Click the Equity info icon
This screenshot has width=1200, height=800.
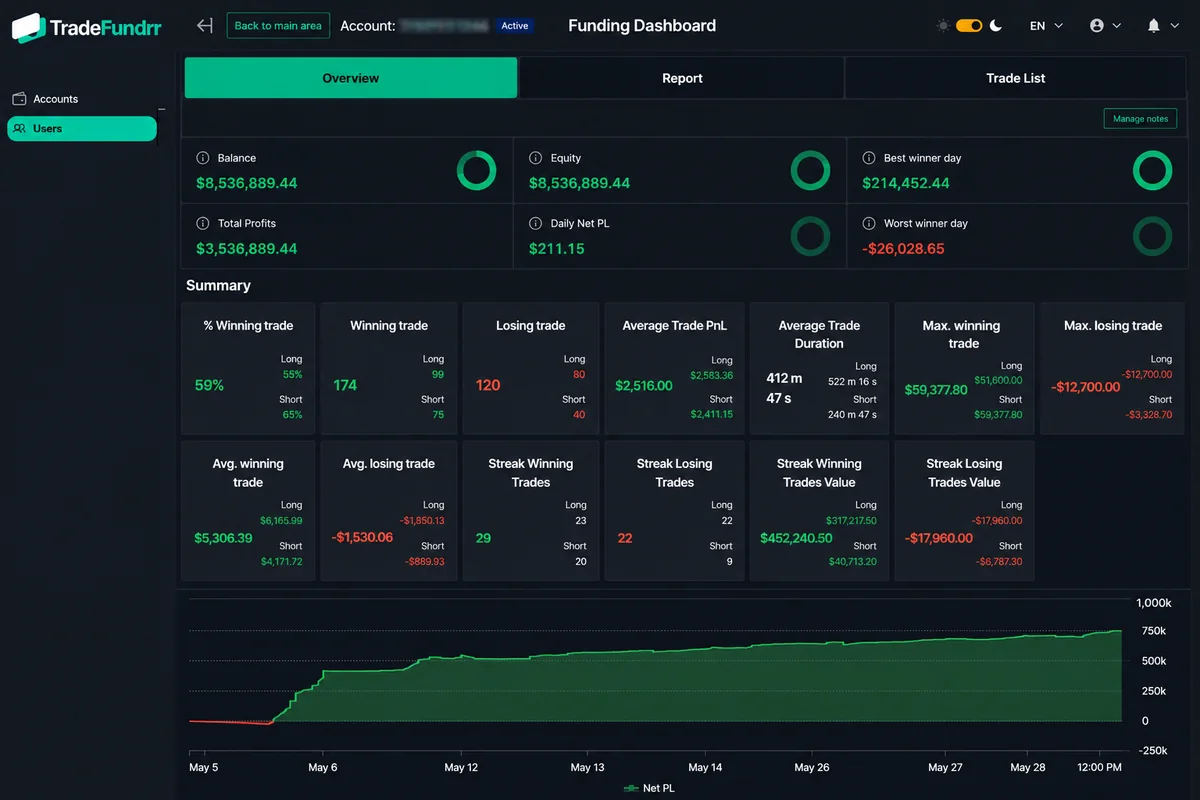coord(536,158)
